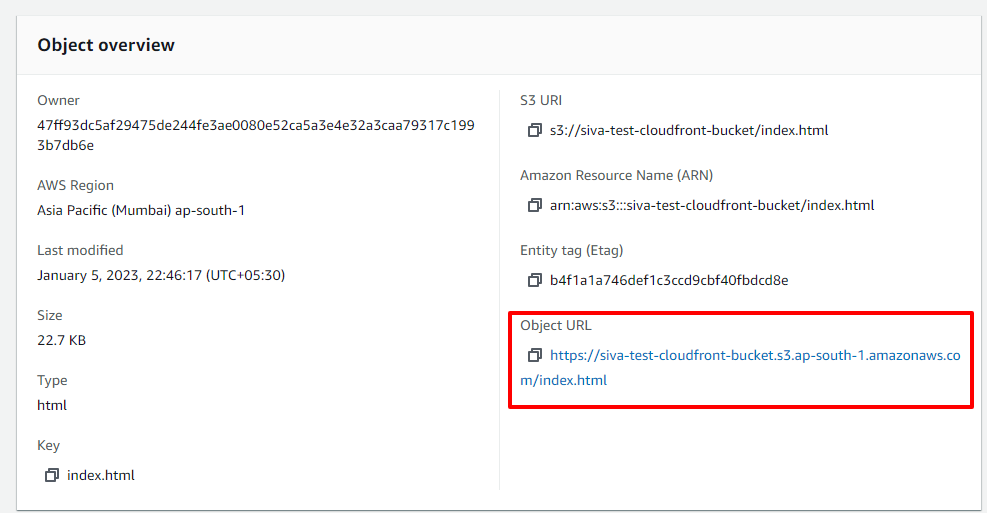
Task: Click the Object overview heading
Action: click(106, 45)
